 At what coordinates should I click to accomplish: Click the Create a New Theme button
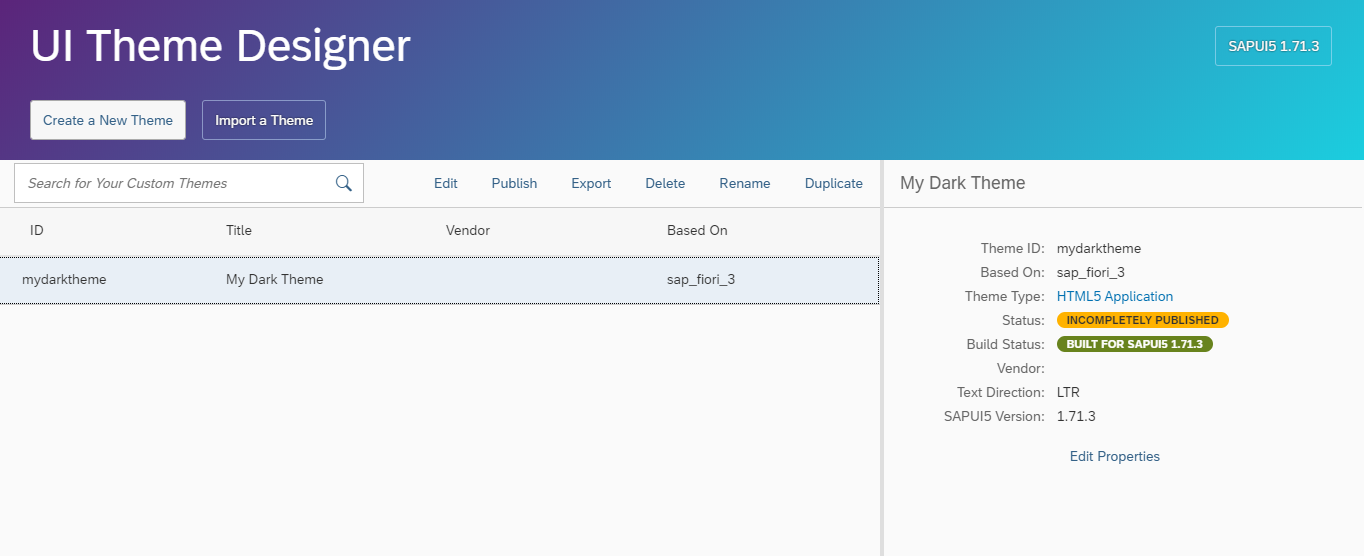[108, 120]
